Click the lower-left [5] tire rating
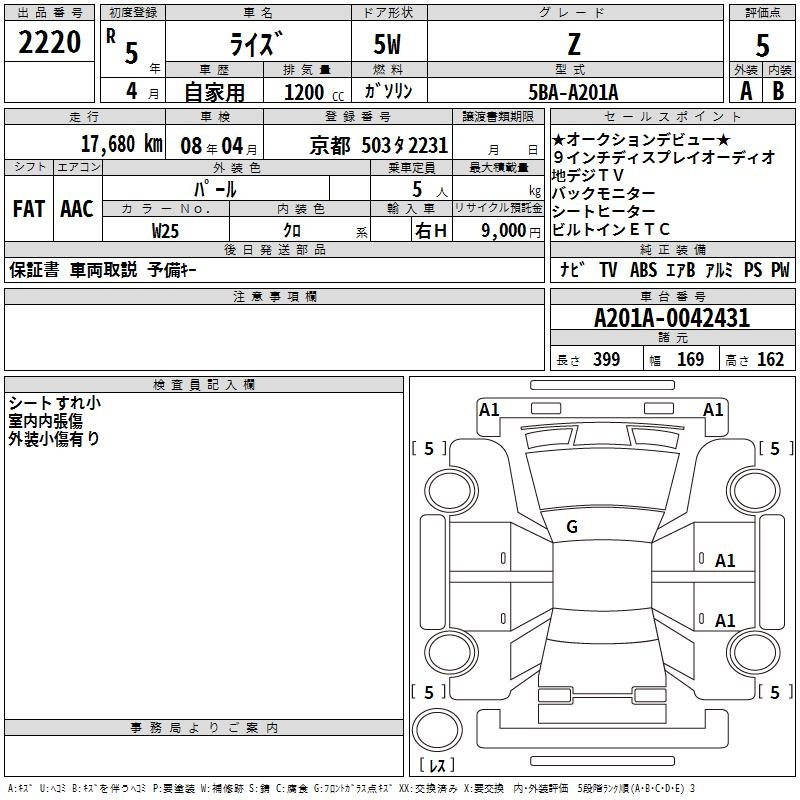Viewport: 800px width, 800px height. pyautogui.click(x=429, y=692)
